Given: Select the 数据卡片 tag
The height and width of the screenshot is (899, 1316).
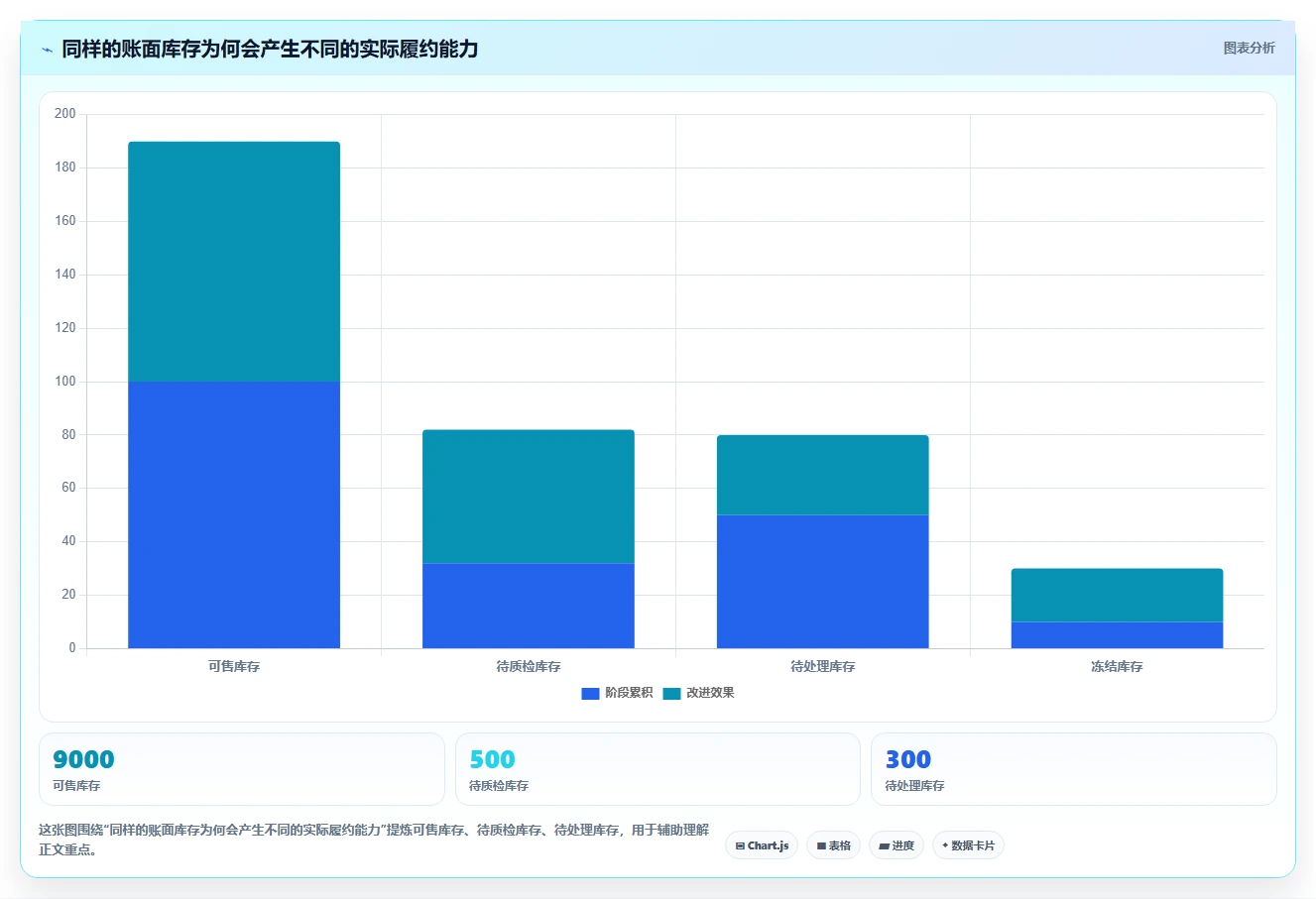Looking at the screenshot, I should pos(968,845).
